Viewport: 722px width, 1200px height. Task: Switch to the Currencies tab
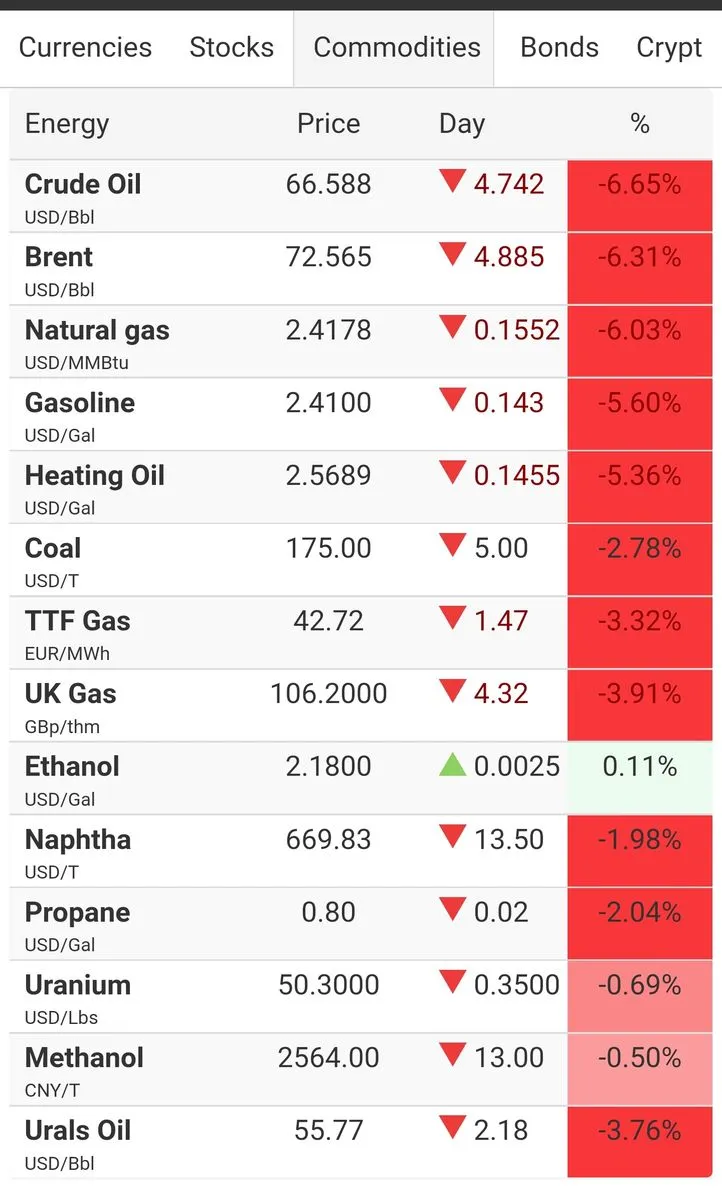[x=86, y=47]
